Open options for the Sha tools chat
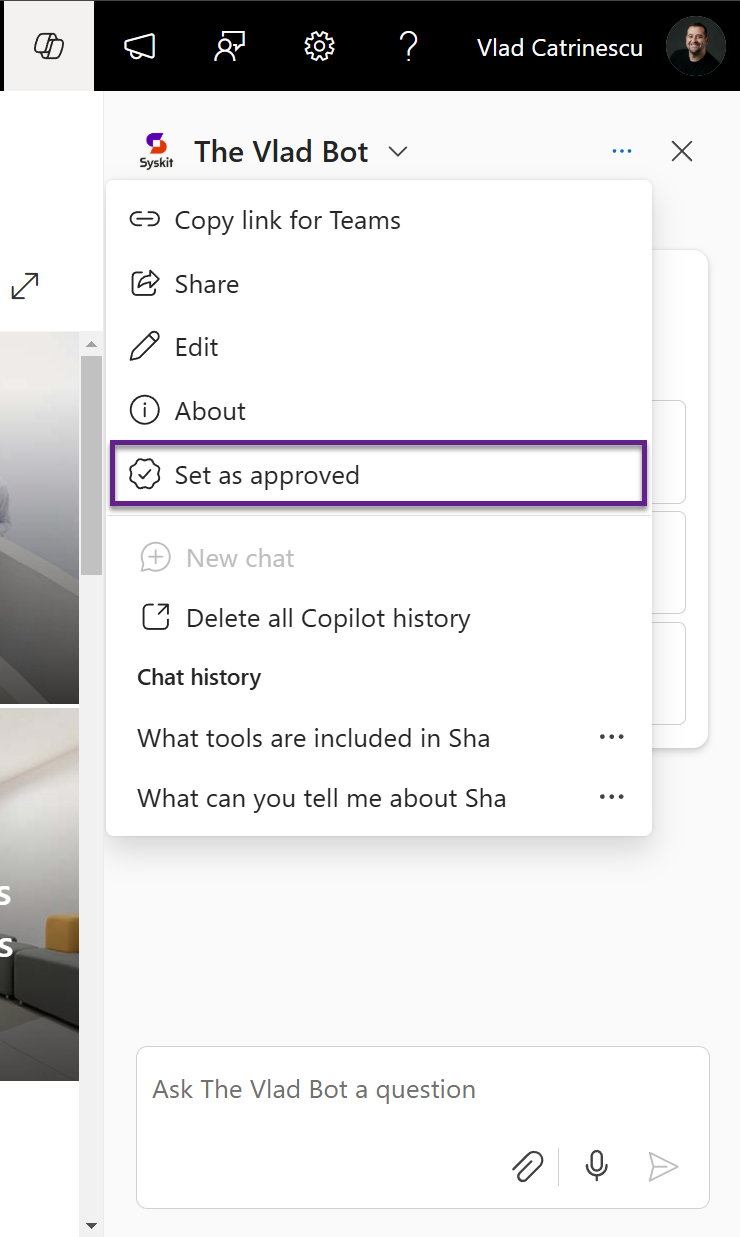This screenshot has width=740, height=1237. pyautogui.click(x=611, y=737)
